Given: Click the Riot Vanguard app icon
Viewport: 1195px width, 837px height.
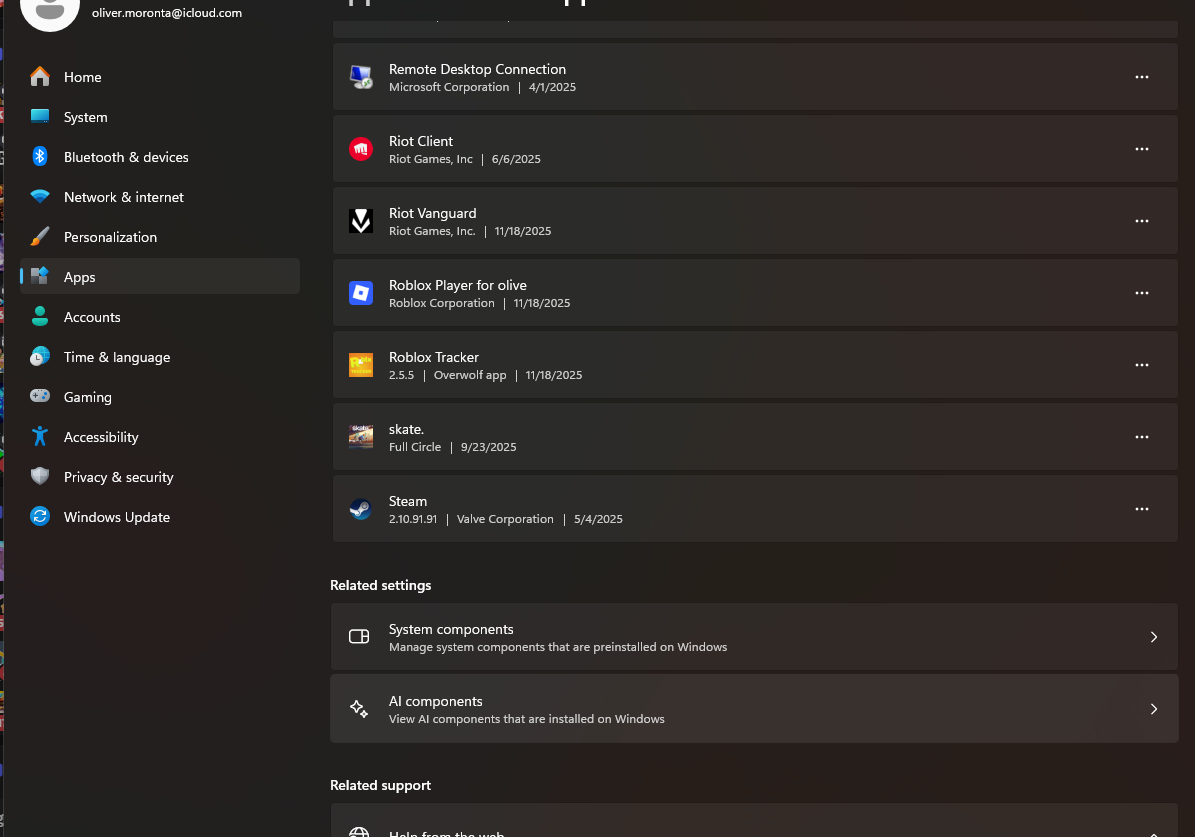Looking at the screenshot, I should 360,221.
